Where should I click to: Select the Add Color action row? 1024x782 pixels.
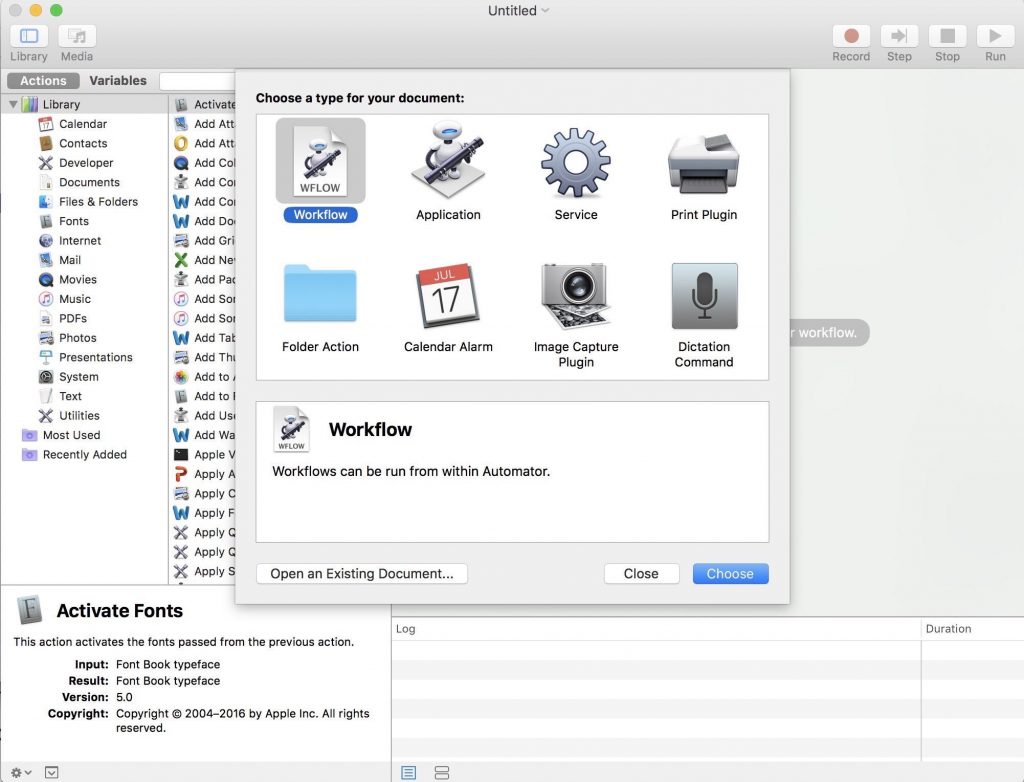pos(203,163)
